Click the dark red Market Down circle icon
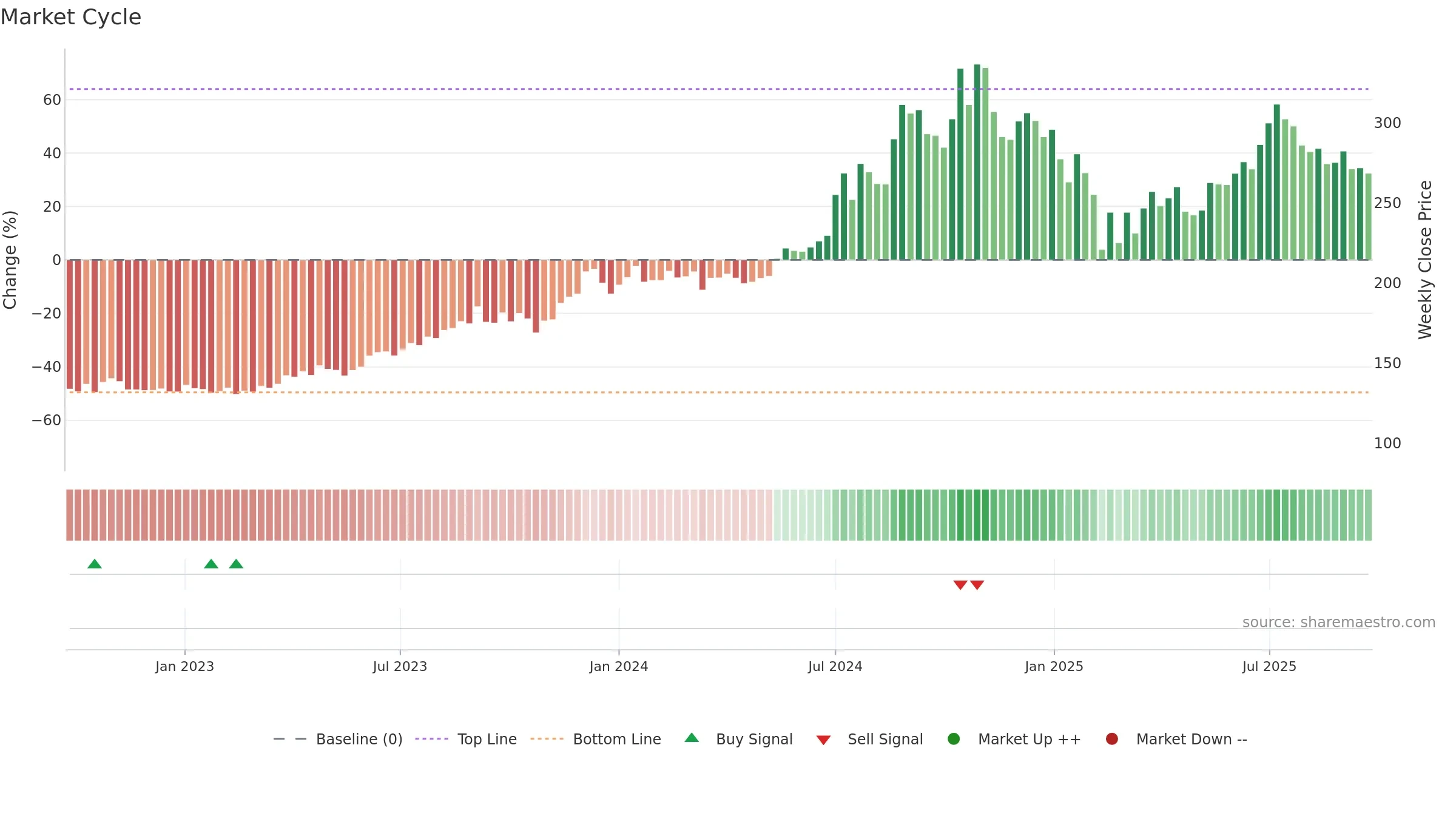Viewport: 1456px width, 819px height. click(1112, 739)
